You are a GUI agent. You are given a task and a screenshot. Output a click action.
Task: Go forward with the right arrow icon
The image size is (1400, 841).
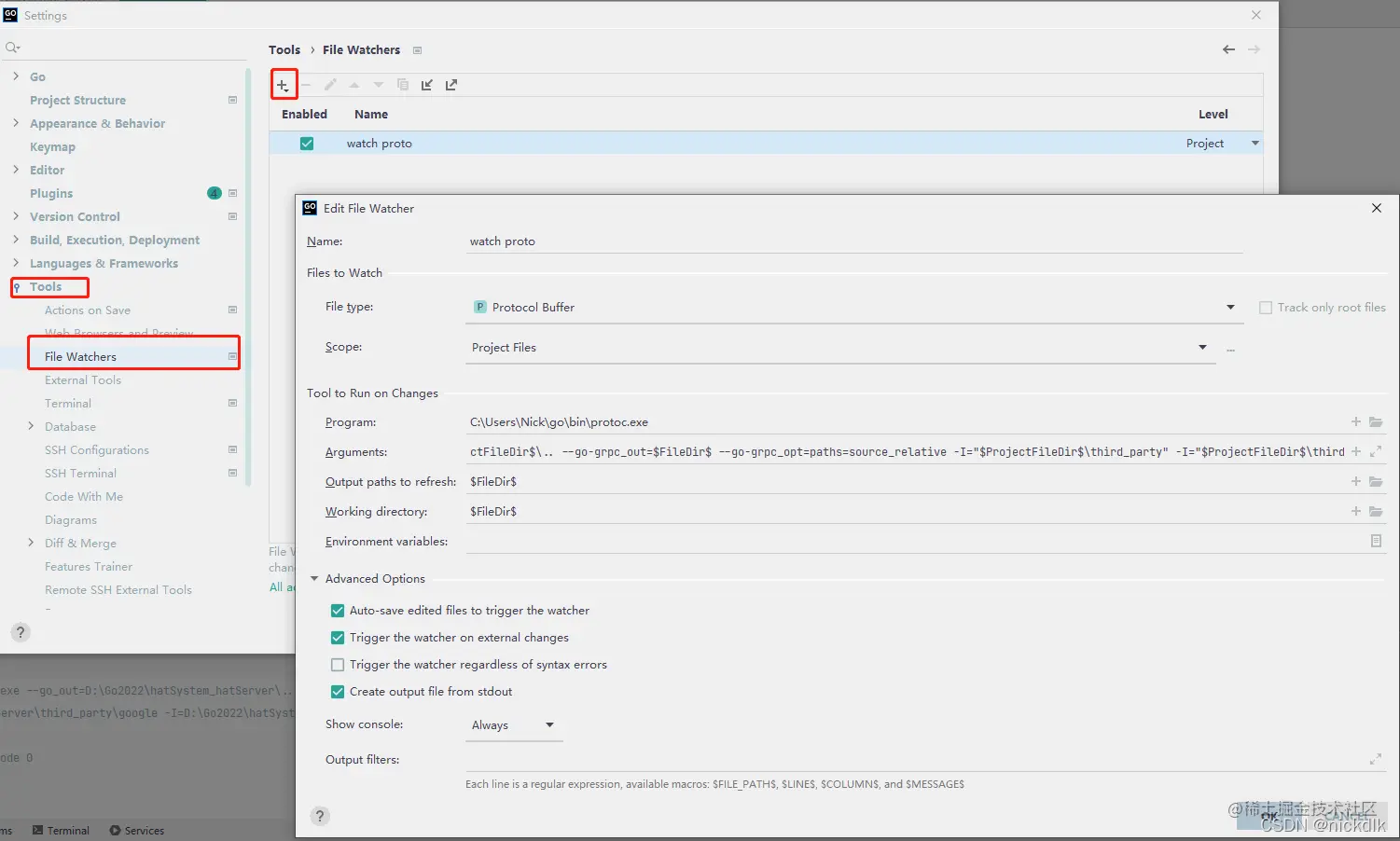click(1254, 49)
